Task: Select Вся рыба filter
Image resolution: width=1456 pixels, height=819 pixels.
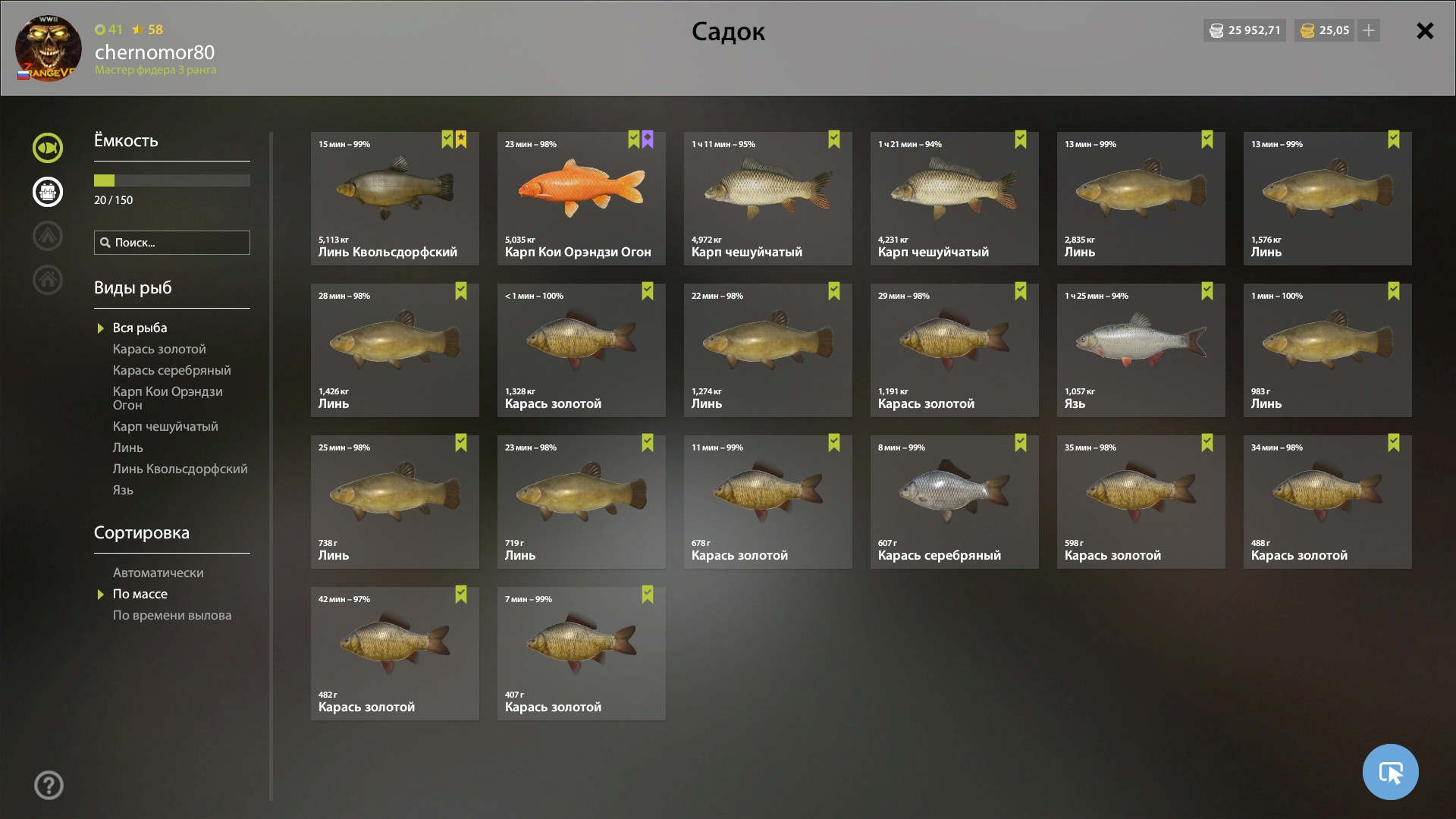Action: click(x=140, y=328)
